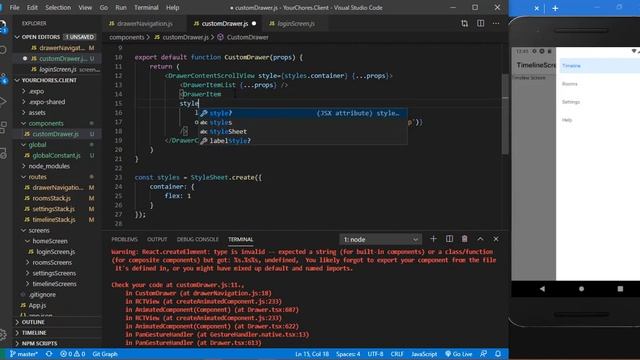This screenshot has height=360, width=640.
Task: Switch the master git branch
Action: tap(24, 354)
